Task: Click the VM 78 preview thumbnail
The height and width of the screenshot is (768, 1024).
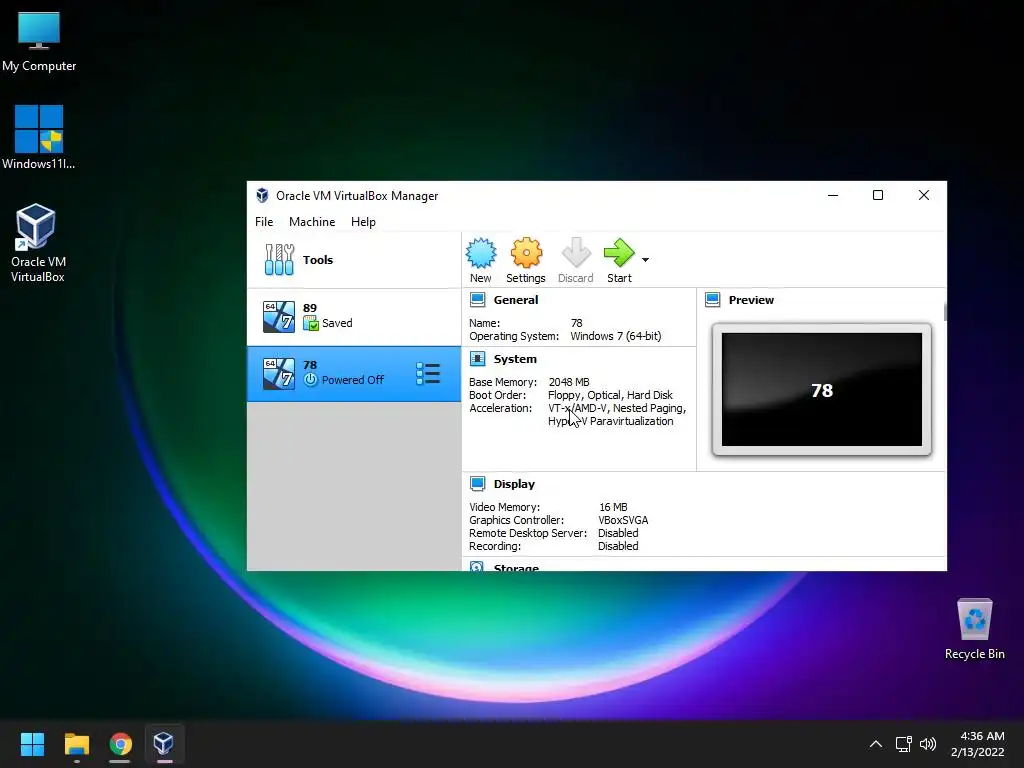Action: coord(822,390)
